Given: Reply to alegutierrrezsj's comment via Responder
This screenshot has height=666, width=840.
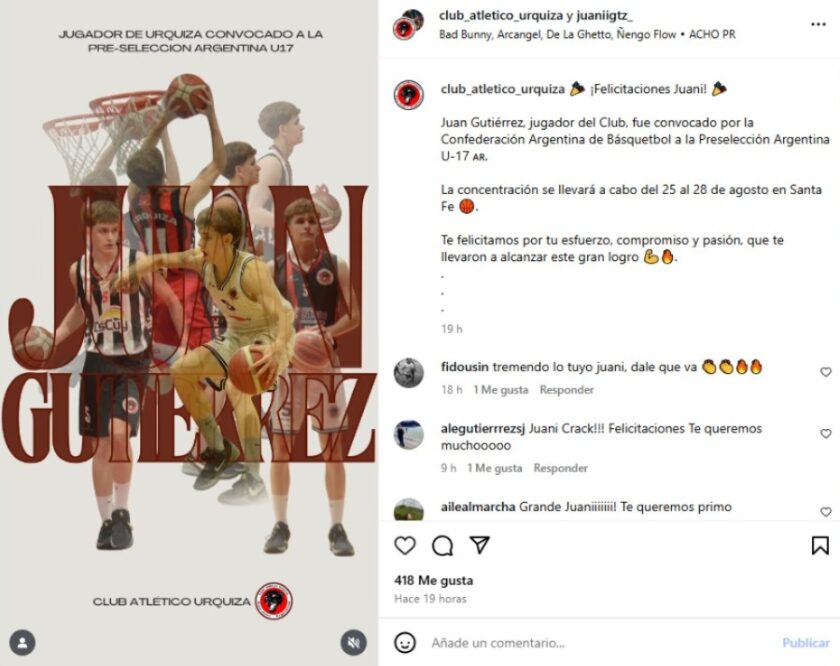Looking at the screenshot, I should tap(560, 468).
